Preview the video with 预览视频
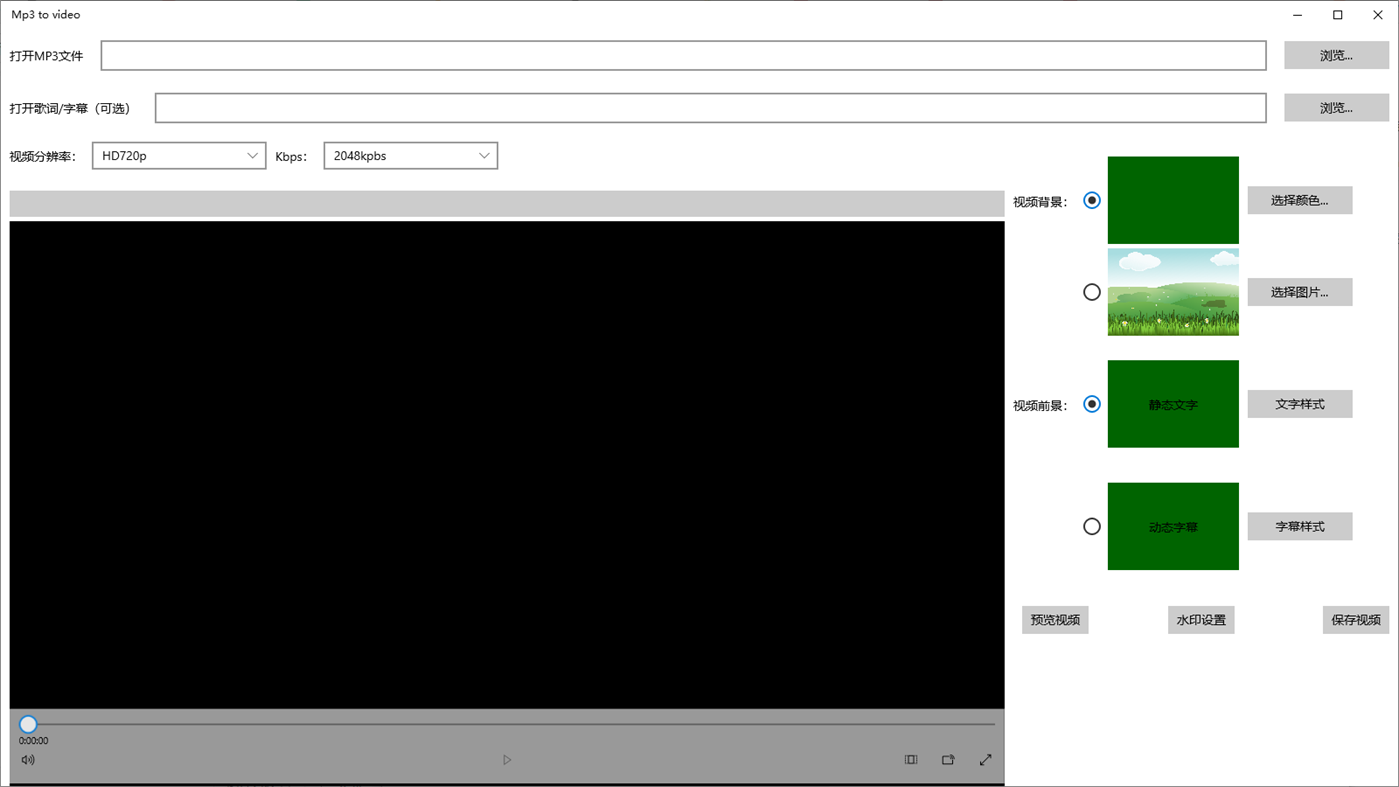 pyautogui.click(x=1054, y=619)
